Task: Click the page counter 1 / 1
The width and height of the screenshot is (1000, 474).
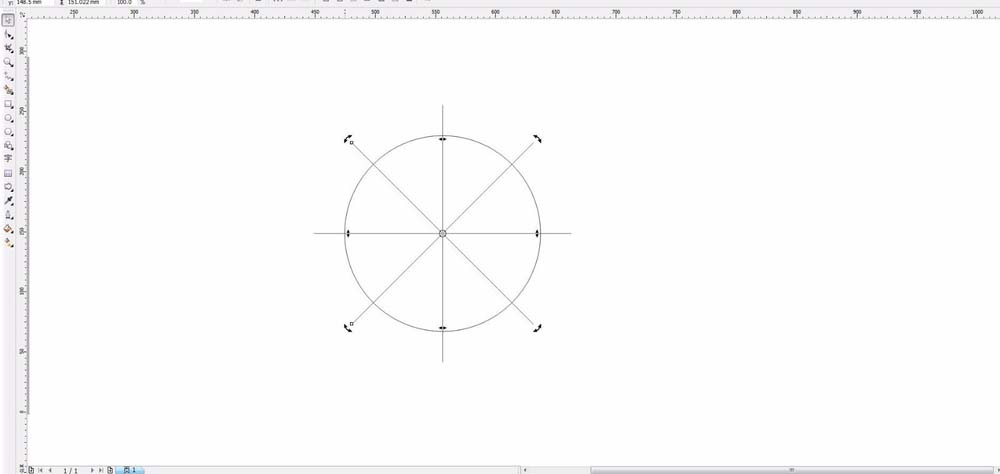Action: coord(71,471)
